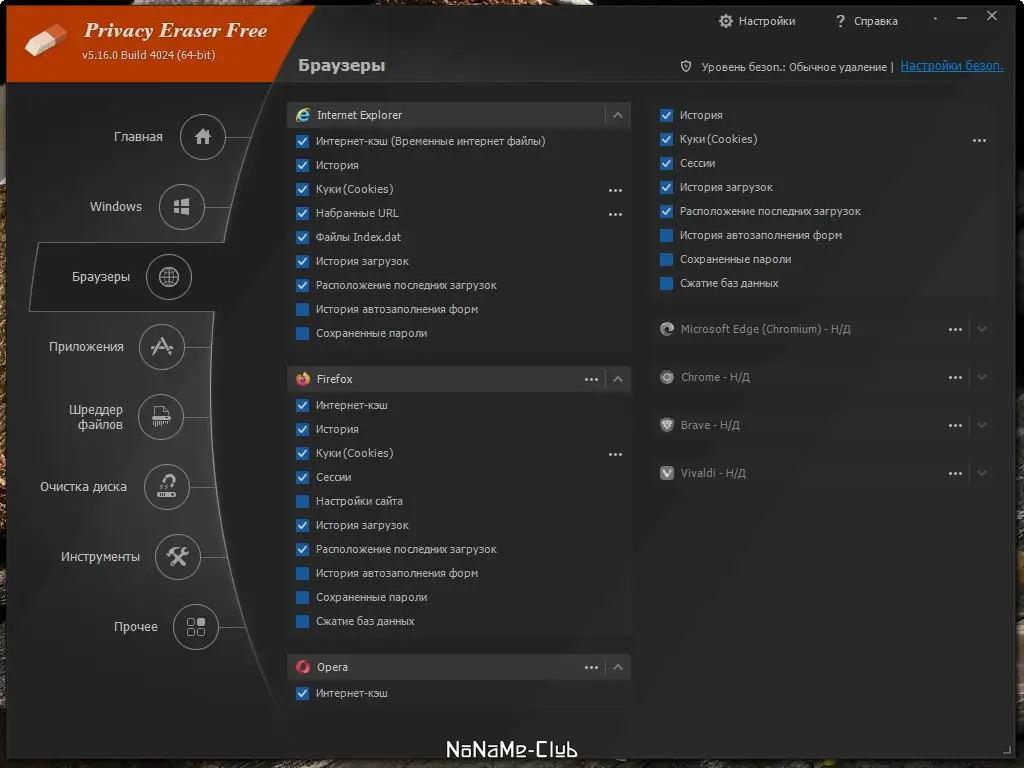The image size is (1024, 768).
Task: Open options dots for Набранные URL
Action: pyautogui.click(x=615, y=214)
